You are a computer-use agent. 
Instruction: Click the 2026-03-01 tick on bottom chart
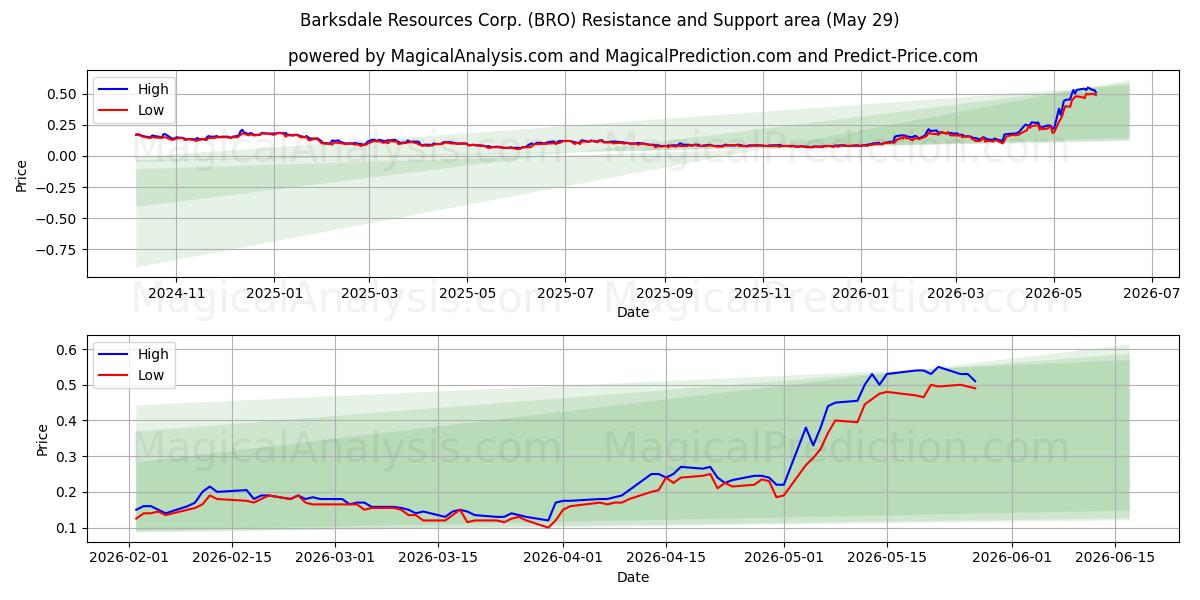(336, 559)
